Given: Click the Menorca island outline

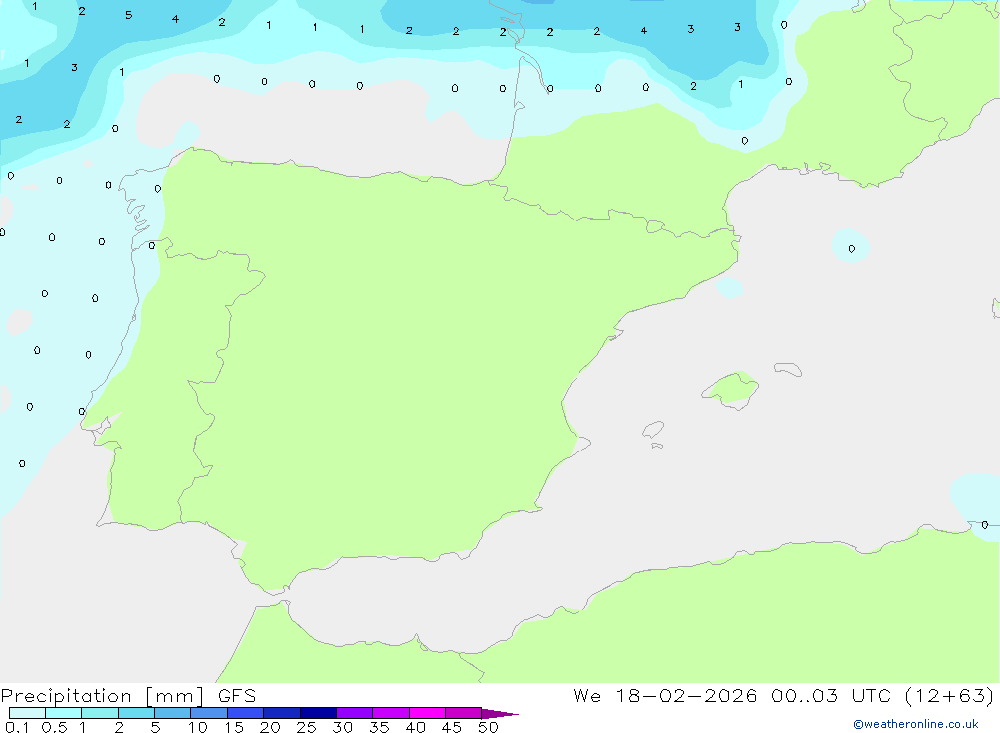Looking at the screenshot, I should pos(788,369).
